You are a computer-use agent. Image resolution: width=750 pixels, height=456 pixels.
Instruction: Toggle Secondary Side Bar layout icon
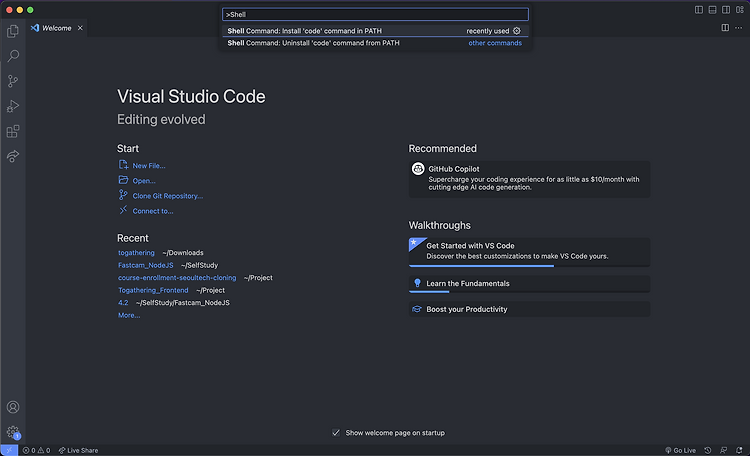(726, 10)
